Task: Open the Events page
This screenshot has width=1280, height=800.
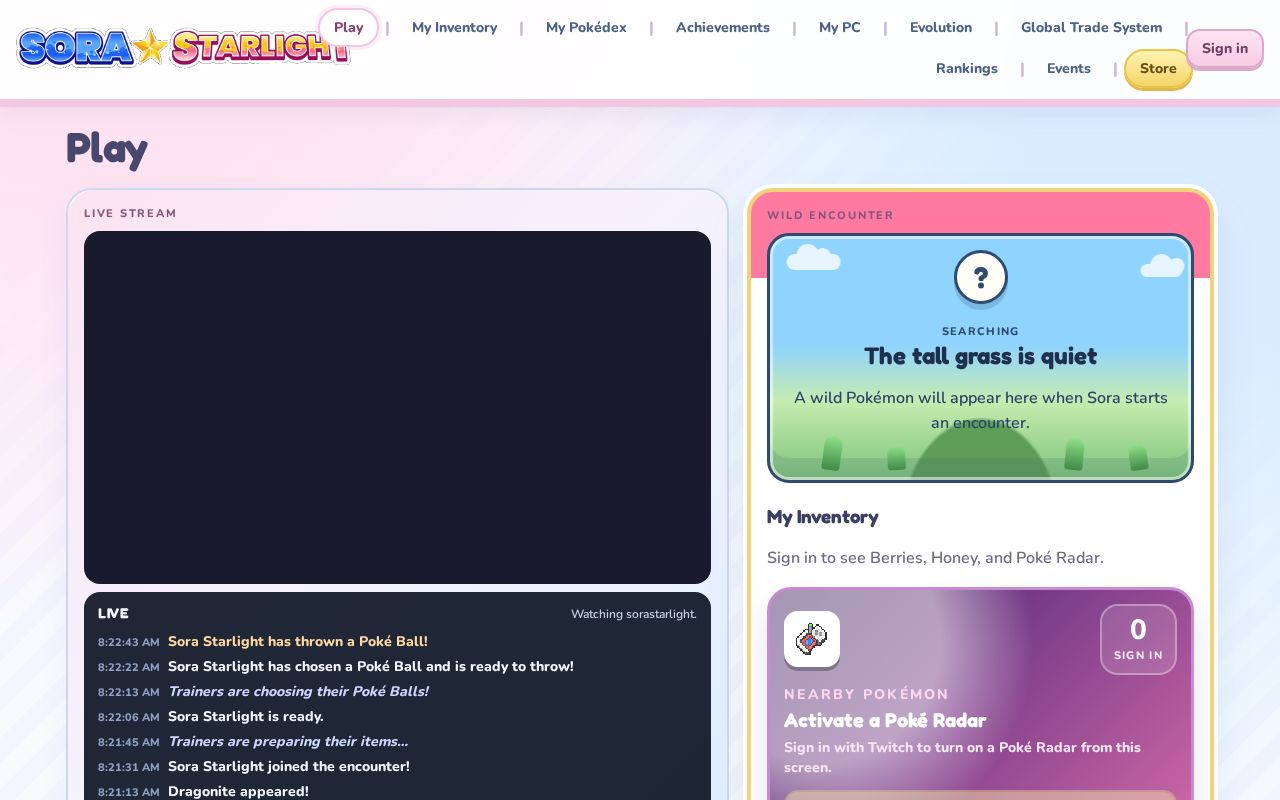Action: click(x=1069, y=68)
